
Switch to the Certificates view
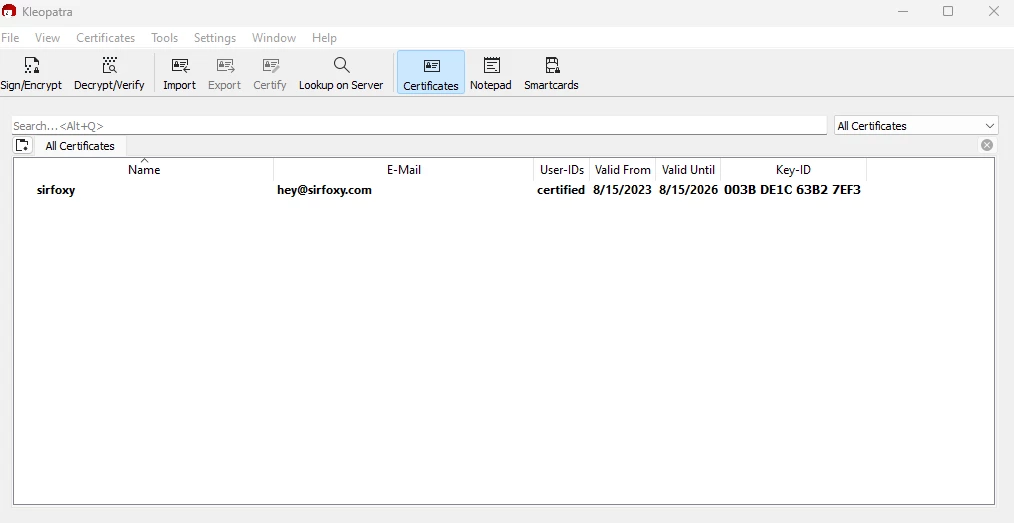[431, 74]
